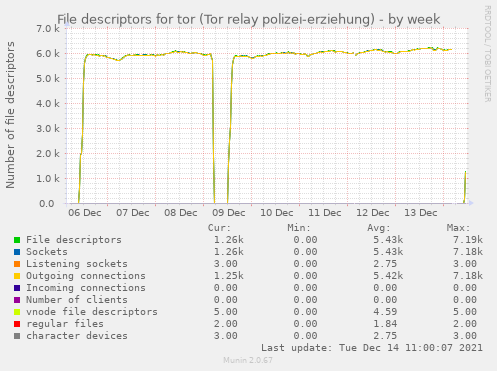Viewport: 497px width, 371px height.
Task: Click the regular files Avg value 1.84
Action: 385,324
